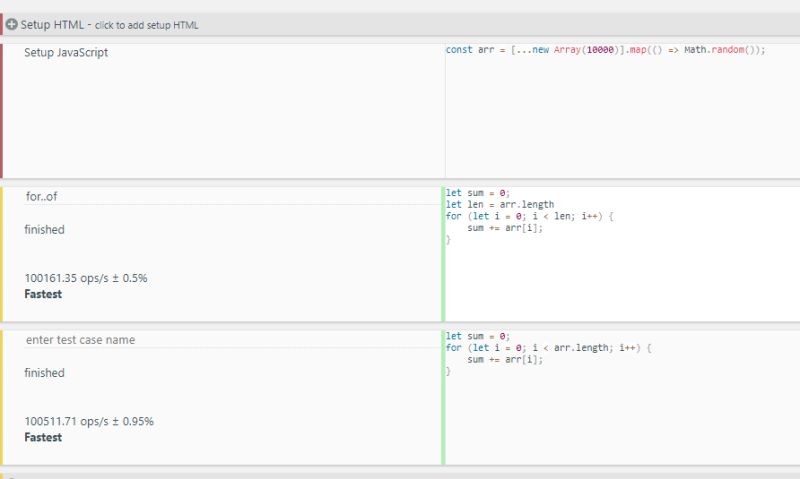The width and height of the screenshot is (800, 479).
Task: Click into the setup code line 'const arr'
Action: pyautogui.click(x=605, y=50)
